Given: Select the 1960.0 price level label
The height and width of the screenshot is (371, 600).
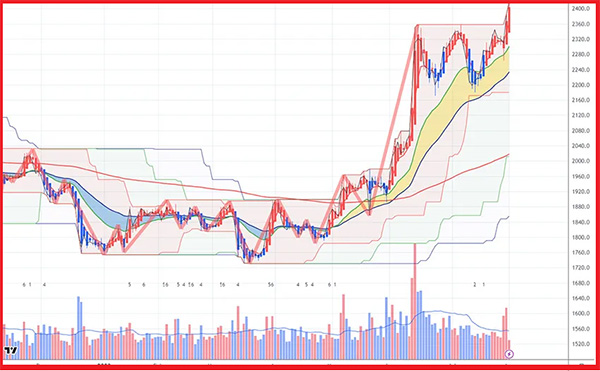Looking at the screenshot, I should pos(580,176).
